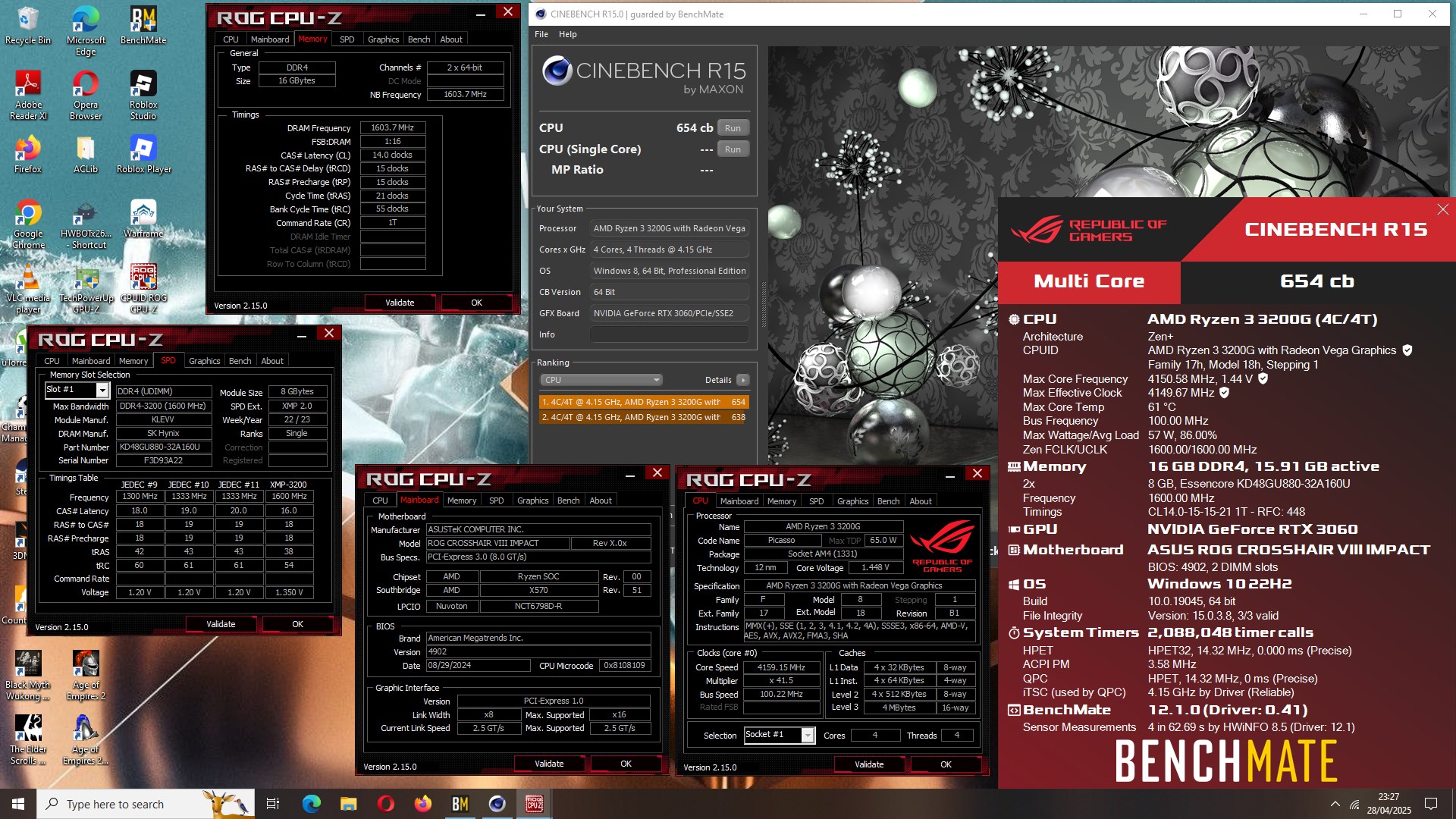
Task: Open the Roblox Studio desktop shortcut
Action: 143,96
